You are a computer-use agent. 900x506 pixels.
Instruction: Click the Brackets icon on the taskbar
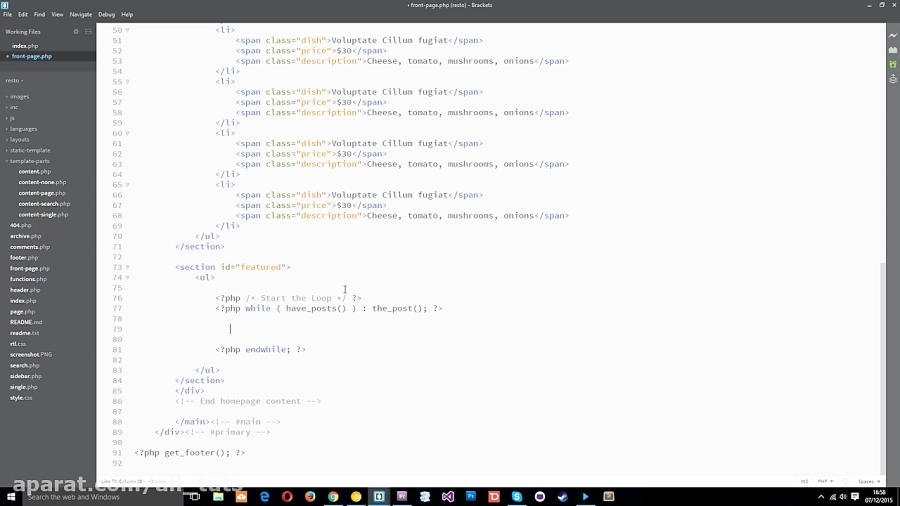tap(379, 497)
